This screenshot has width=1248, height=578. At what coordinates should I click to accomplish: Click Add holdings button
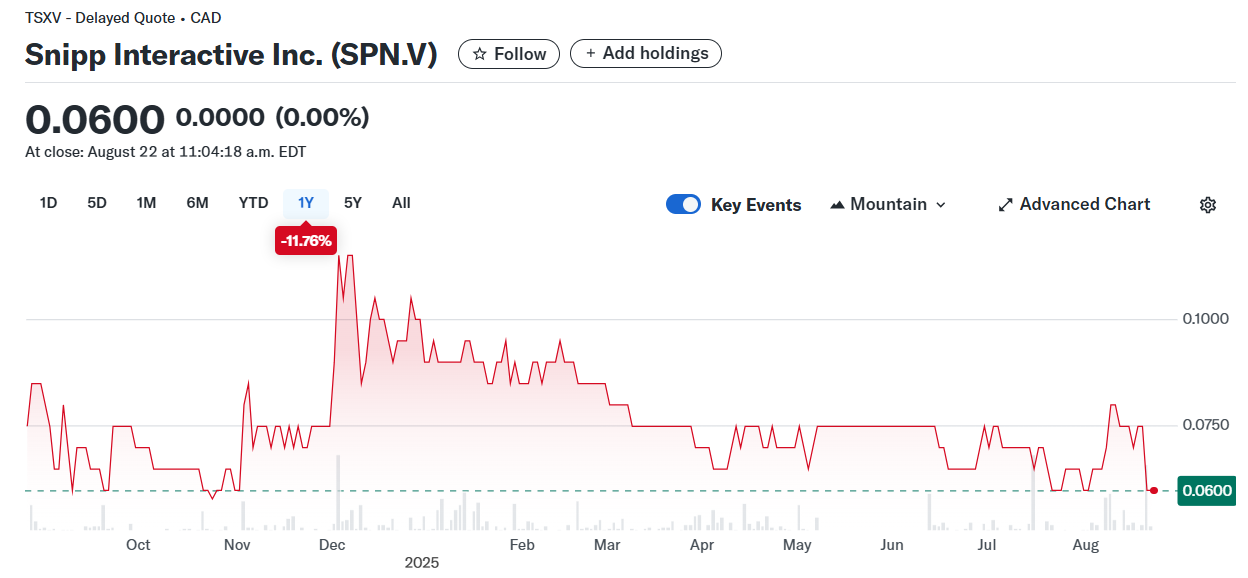coord(646,54)
